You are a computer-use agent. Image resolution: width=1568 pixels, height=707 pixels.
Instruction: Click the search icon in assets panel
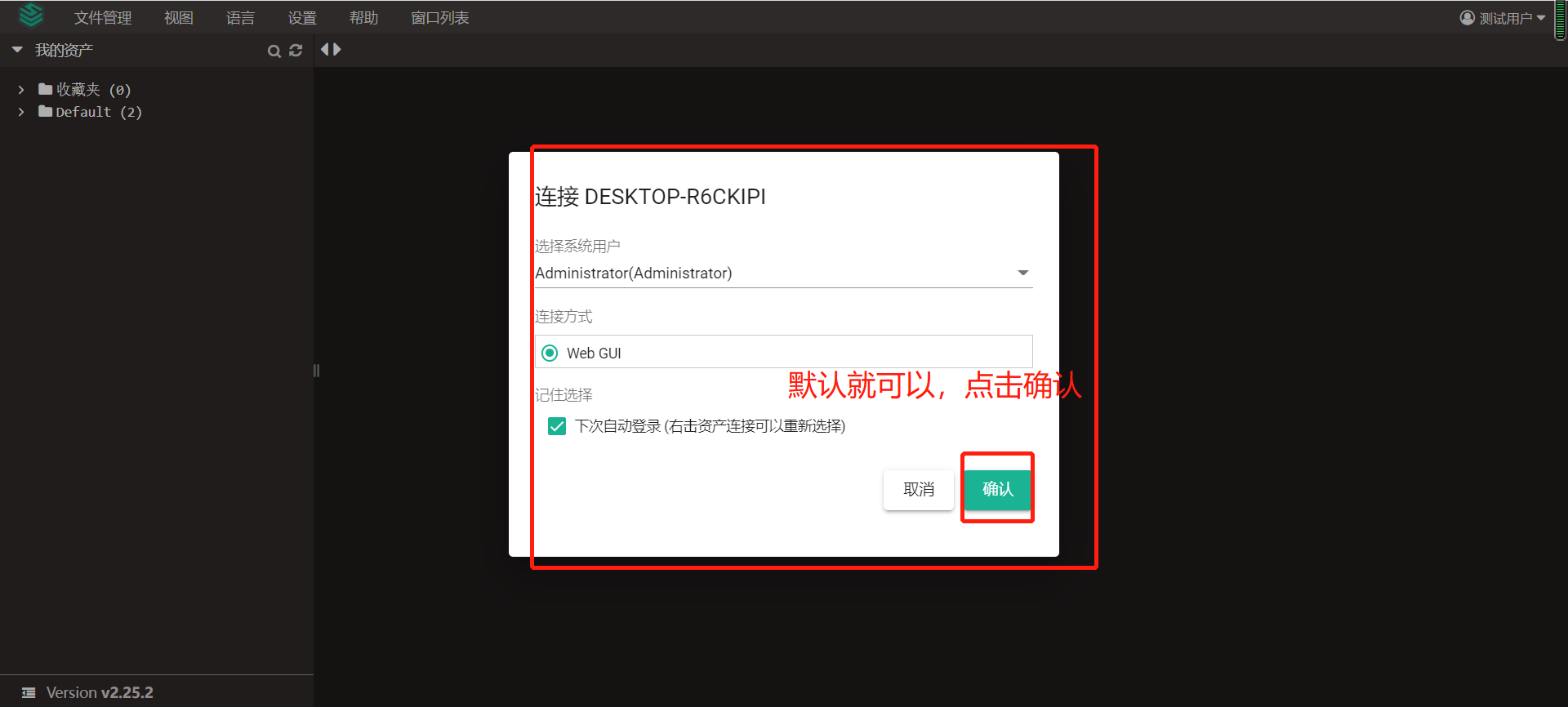pyautogui.click(x=274, y=51)
